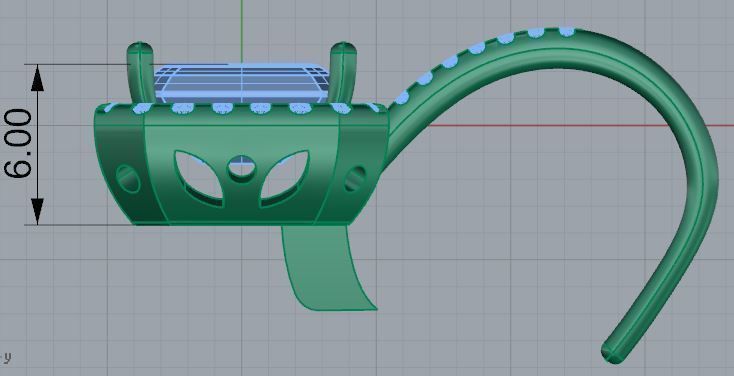Select the blue gemstone on top

pyautogui.click(x=242, y=83)
